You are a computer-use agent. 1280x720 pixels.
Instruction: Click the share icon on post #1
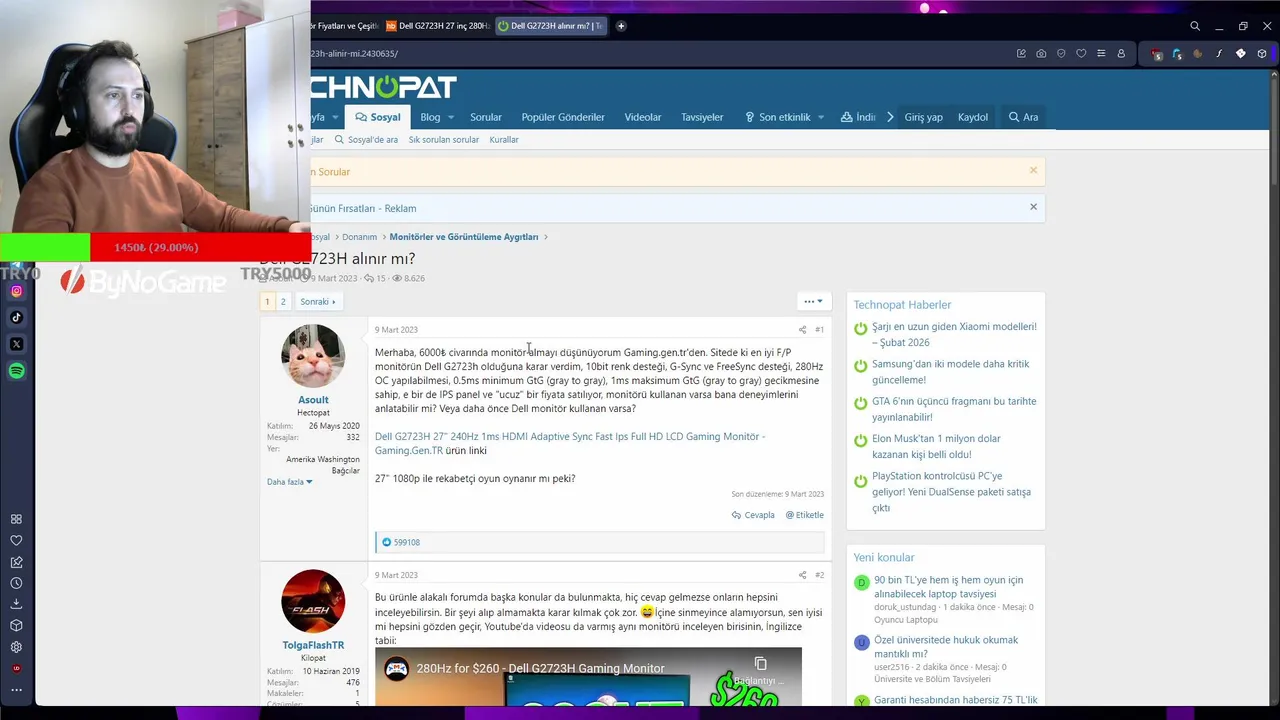[802, 330]
